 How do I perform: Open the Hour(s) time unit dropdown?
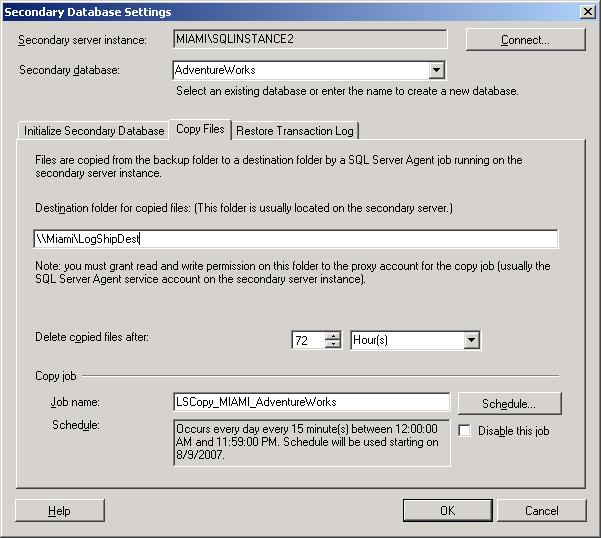[472, 340]
